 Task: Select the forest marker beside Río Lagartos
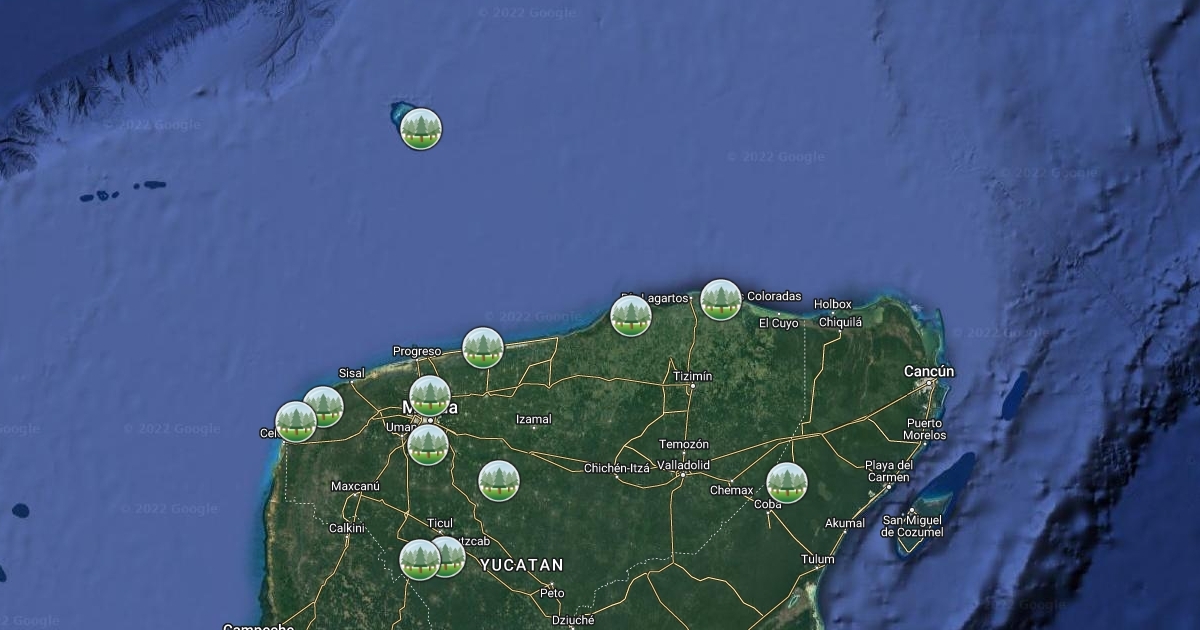[631, 316]
